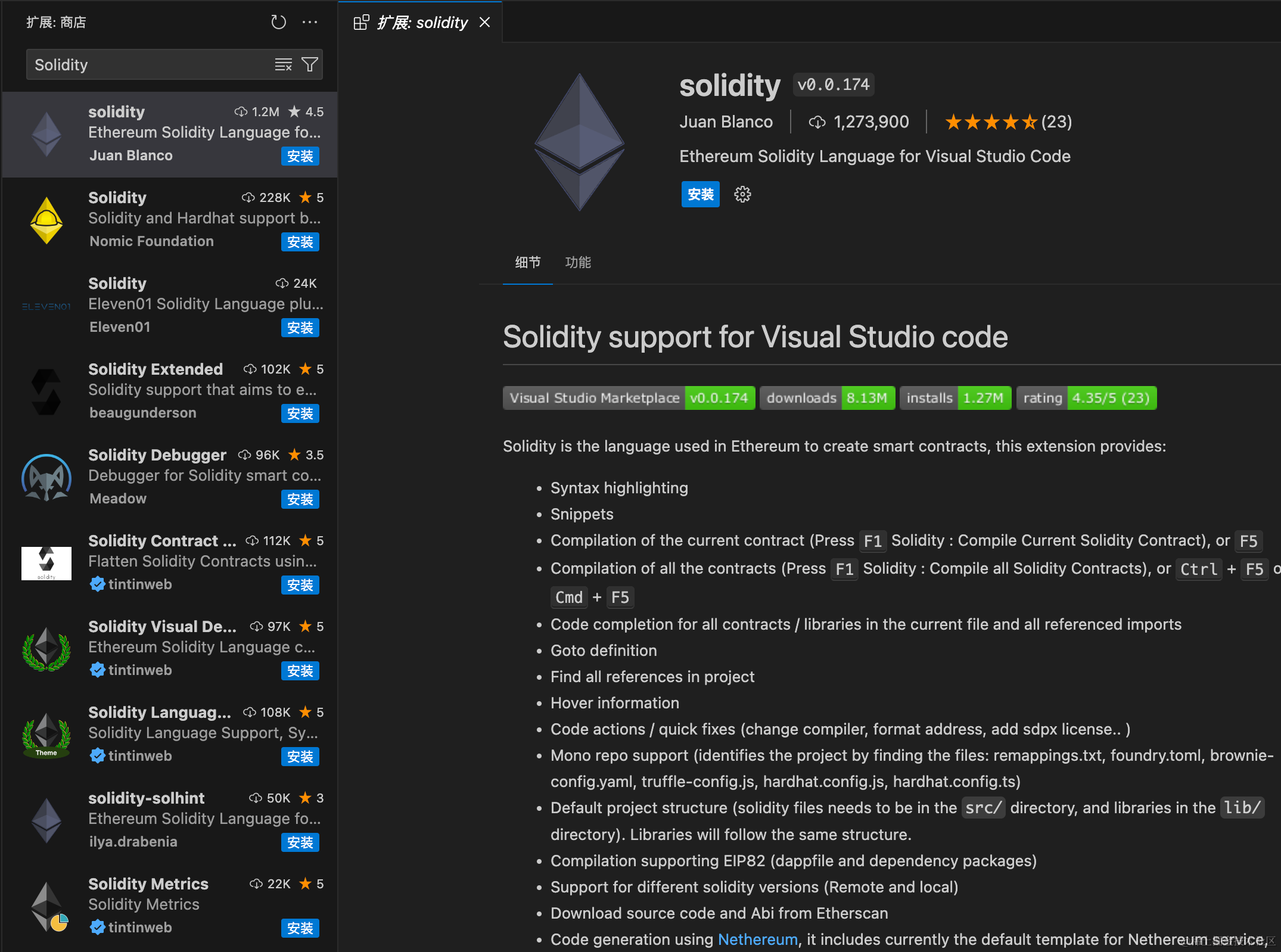The image size is (1281, 952).
Task: Click the Nomic Foundation Solidity hardhat icon
Action: (x=46, y=220)
